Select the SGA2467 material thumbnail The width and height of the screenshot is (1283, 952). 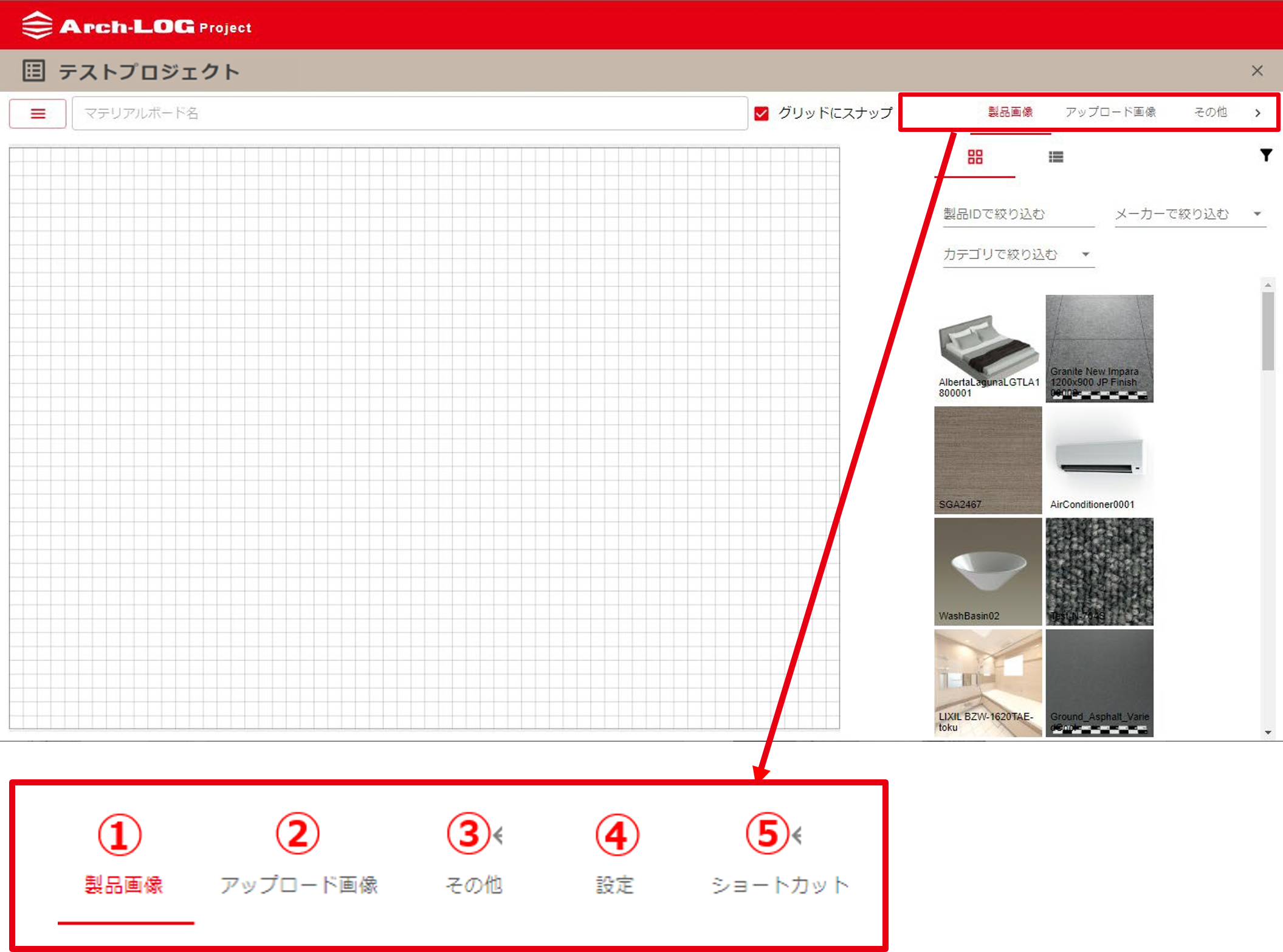(988, 460)
